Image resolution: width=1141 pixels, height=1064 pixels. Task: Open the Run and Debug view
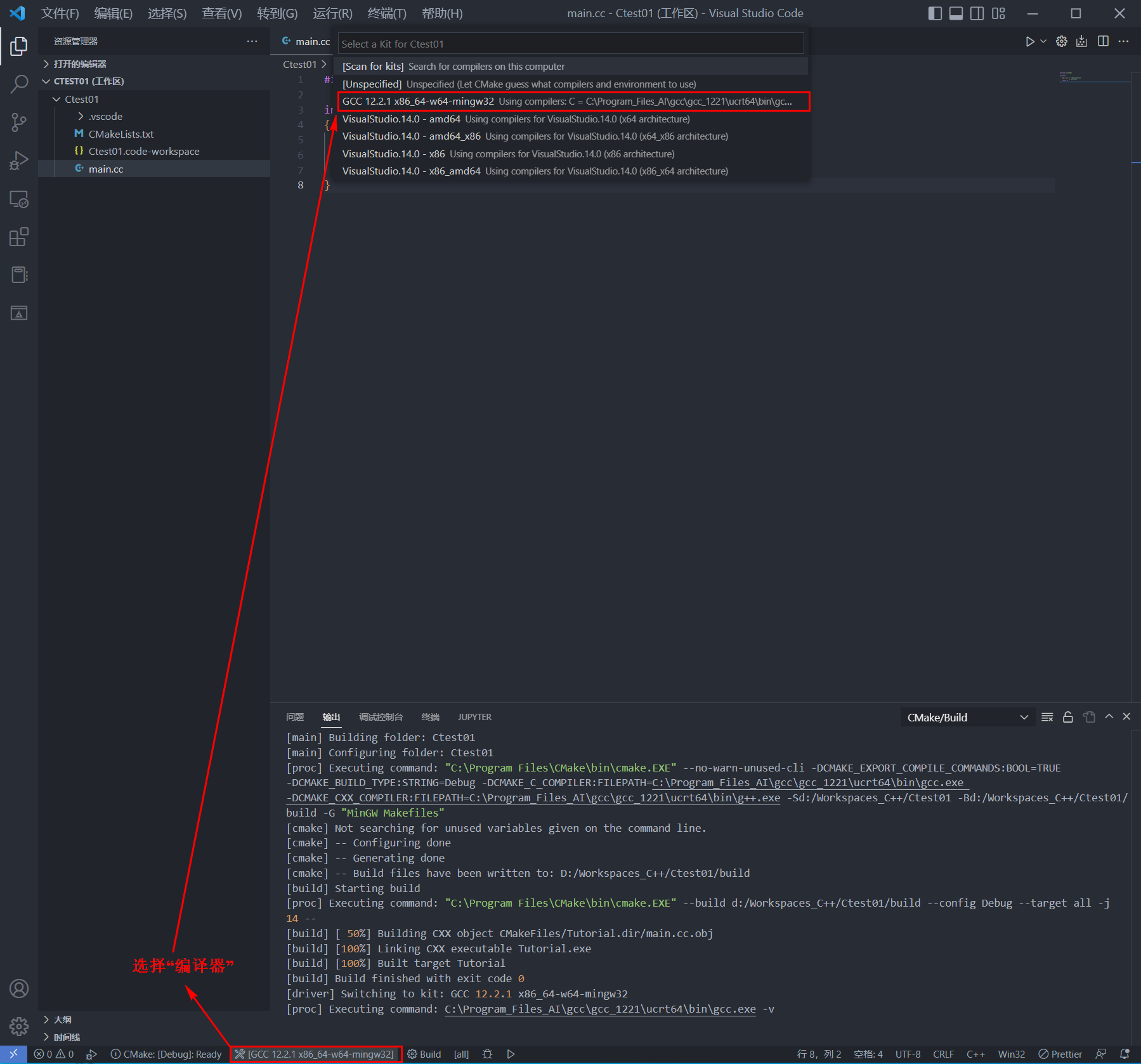click(x=18, y=160)
